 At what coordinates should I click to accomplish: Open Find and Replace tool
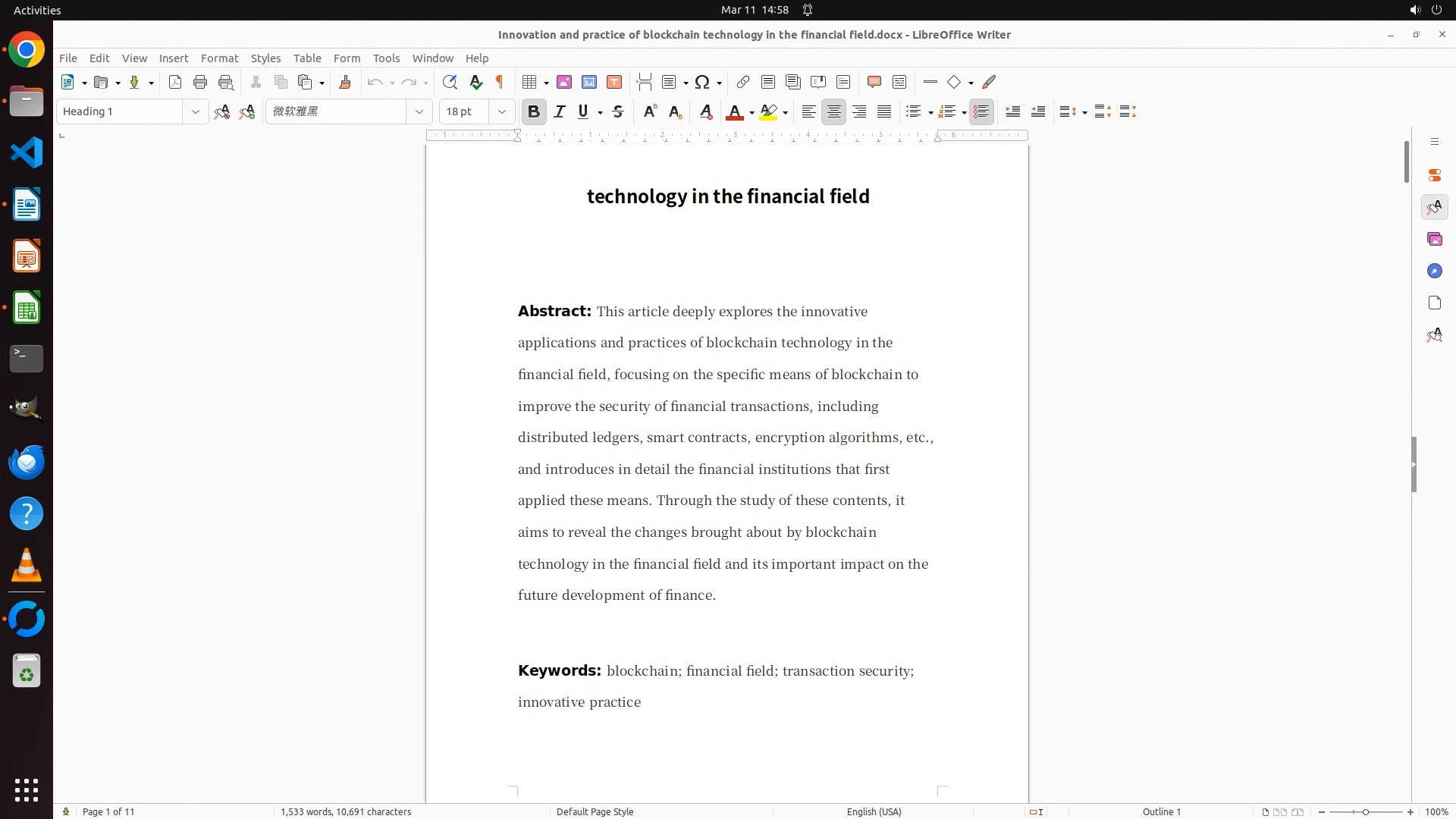[450, 82]
